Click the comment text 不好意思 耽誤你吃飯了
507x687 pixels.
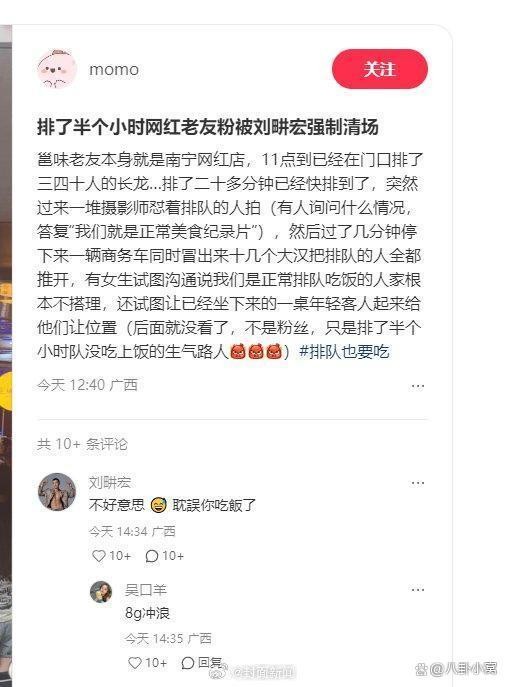[172, 505]
